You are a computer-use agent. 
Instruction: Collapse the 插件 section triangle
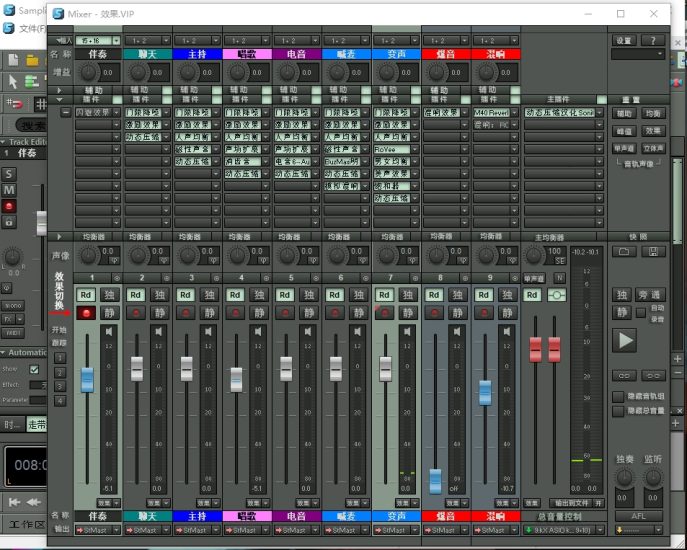[x=59, y=99]
